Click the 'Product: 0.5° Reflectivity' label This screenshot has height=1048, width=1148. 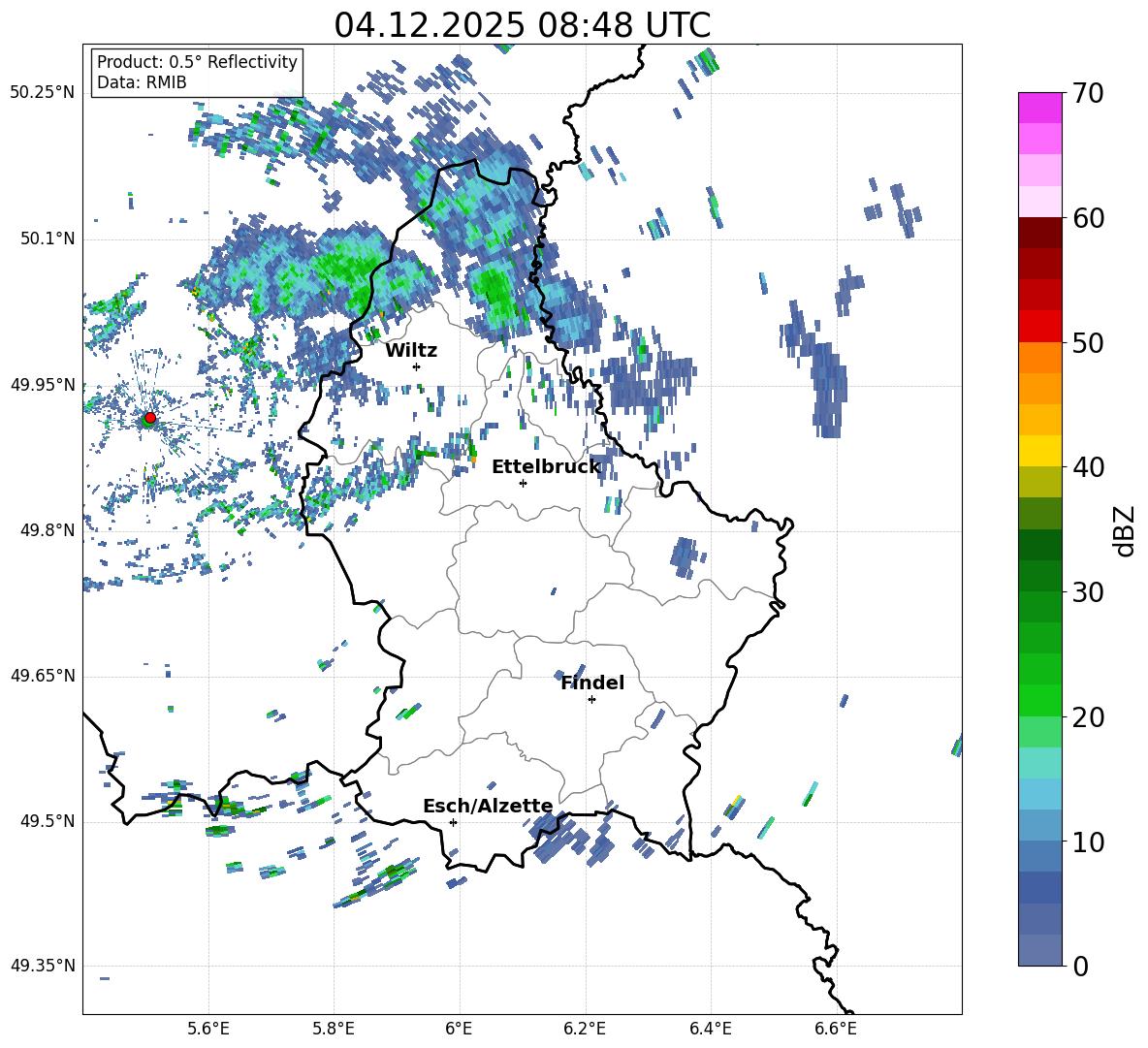point(197,62)
